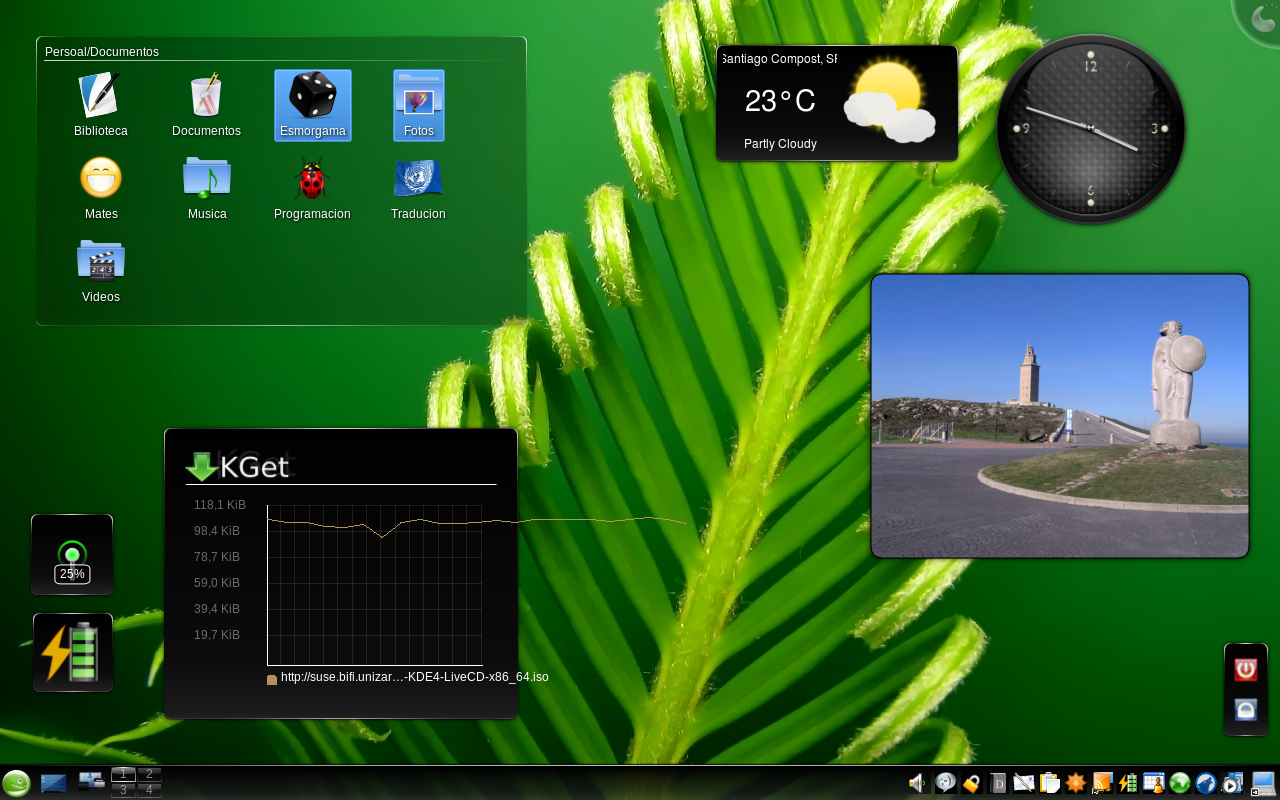Open the Klipper clipboard tray icon

(1049, 783)
